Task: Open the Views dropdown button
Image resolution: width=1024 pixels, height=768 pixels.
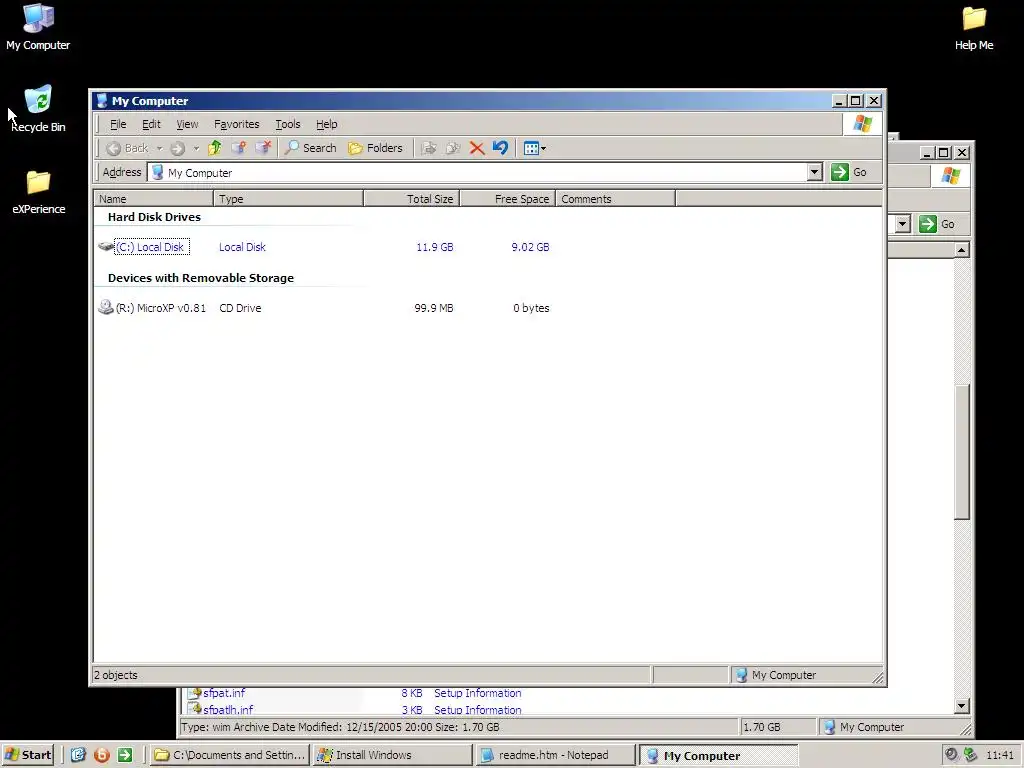Action: (535, 148)
